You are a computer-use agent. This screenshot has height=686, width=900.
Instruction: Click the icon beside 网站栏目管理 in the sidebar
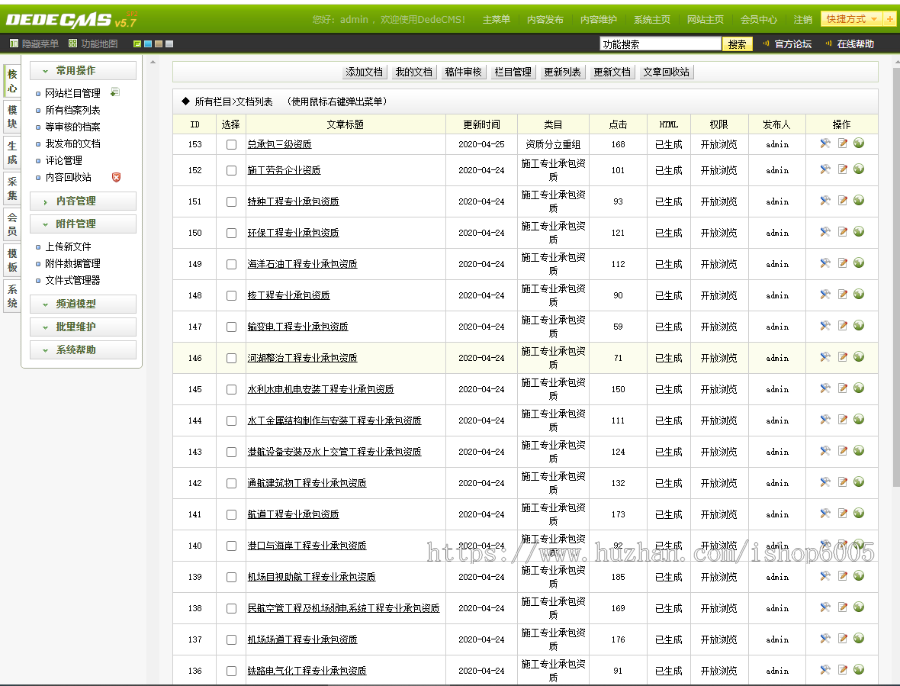tap(115, 92)
